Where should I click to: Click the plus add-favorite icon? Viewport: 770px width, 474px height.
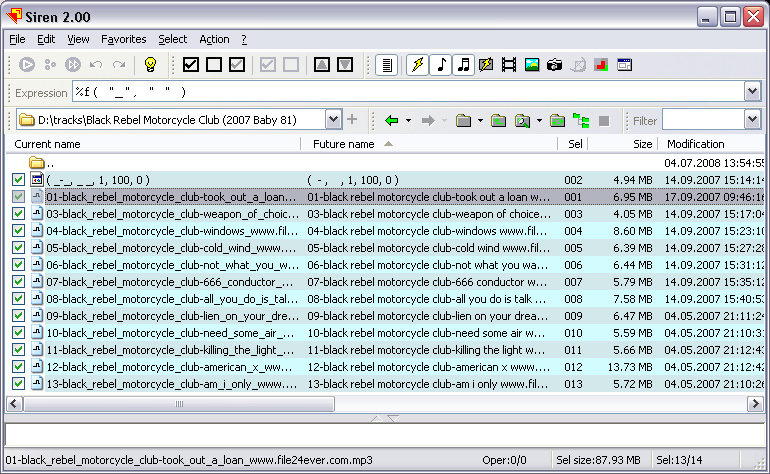point(352,119)
